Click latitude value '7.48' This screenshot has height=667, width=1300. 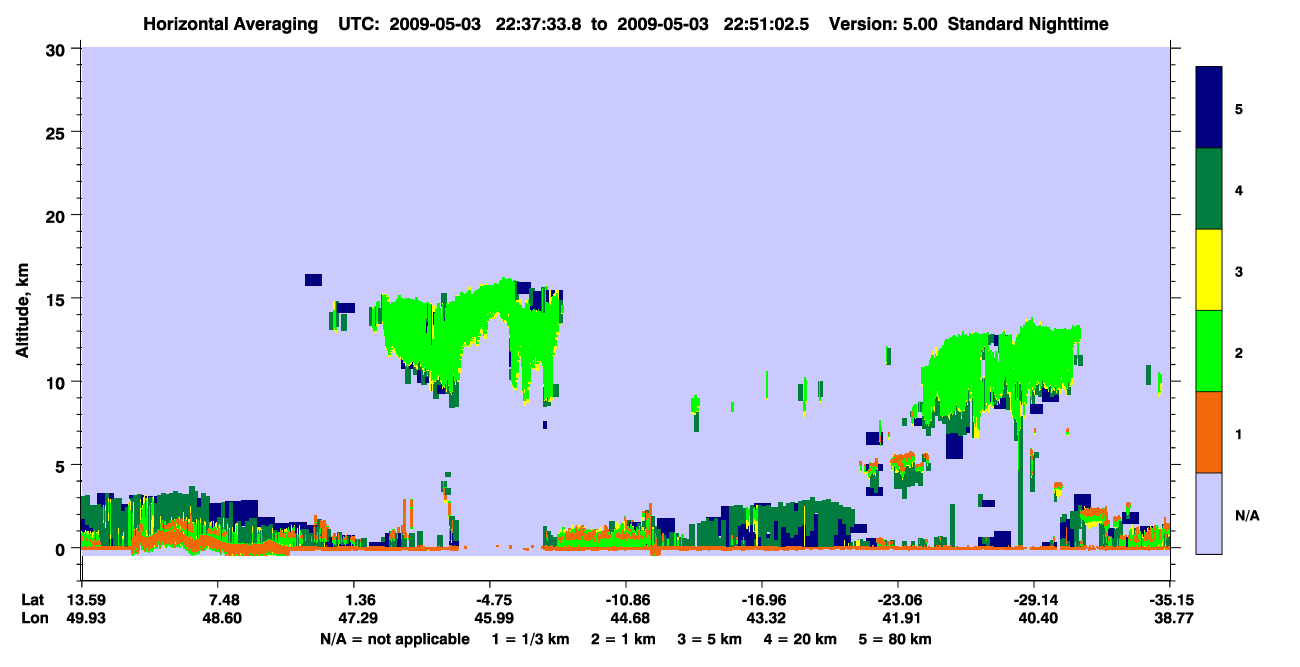pyautogui.click(x=223, y=600)
